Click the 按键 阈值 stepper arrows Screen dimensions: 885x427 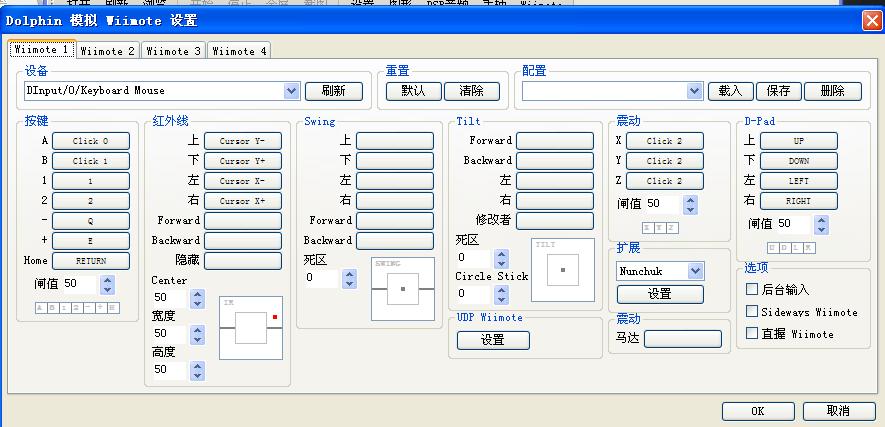click(107, 284)
